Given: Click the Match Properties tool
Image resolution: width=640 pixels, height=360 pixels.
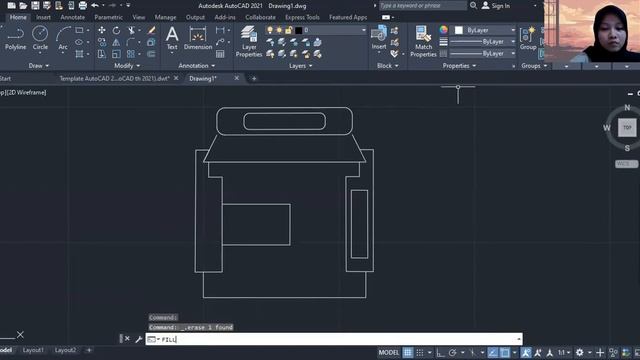Looking at the screenshot, I should click(x=423, y=41).
